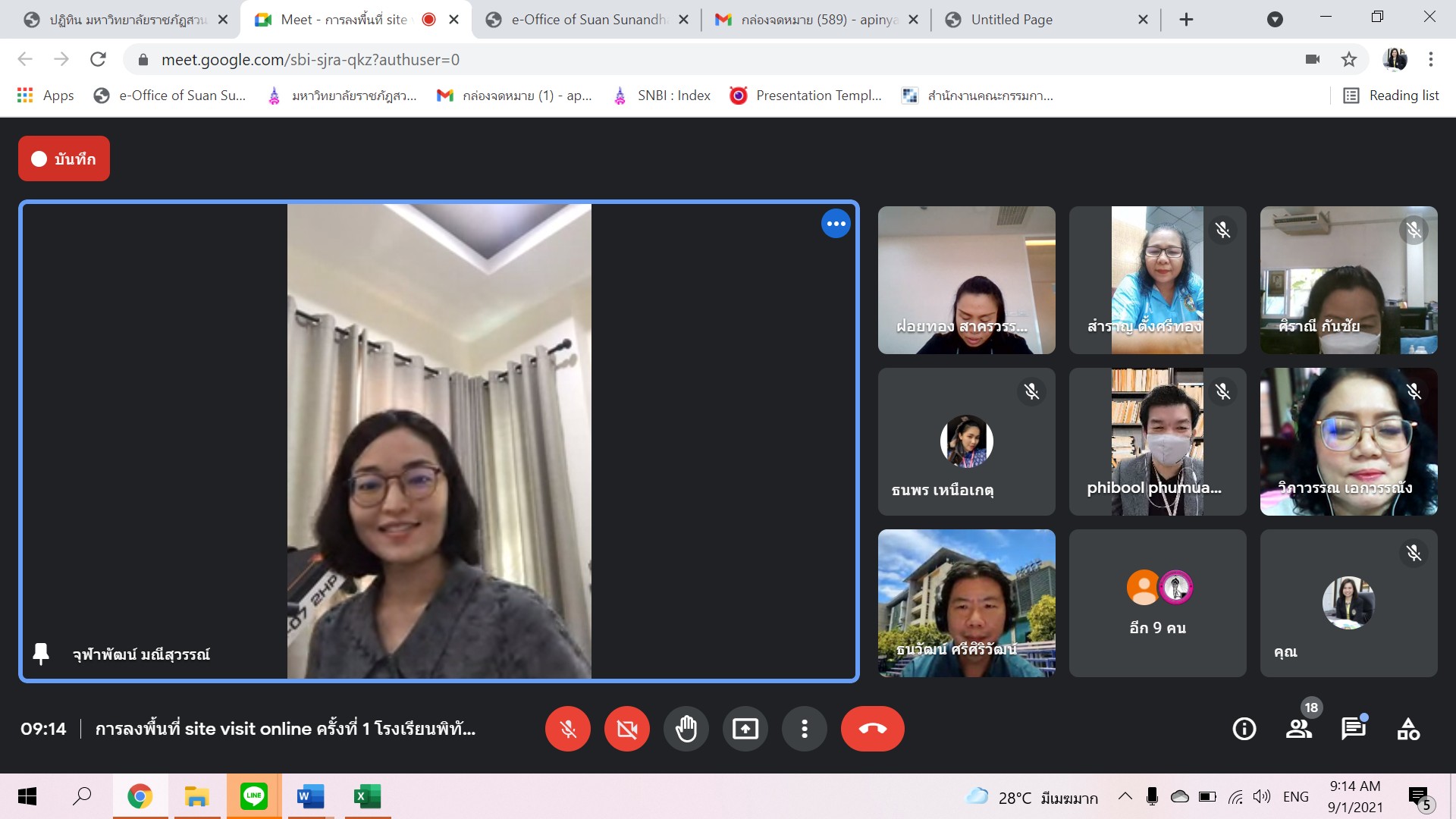Open the activities panel
The height and width of the screenshot is (819, 1456).
pyautogui.click(x=1408, y=729)
